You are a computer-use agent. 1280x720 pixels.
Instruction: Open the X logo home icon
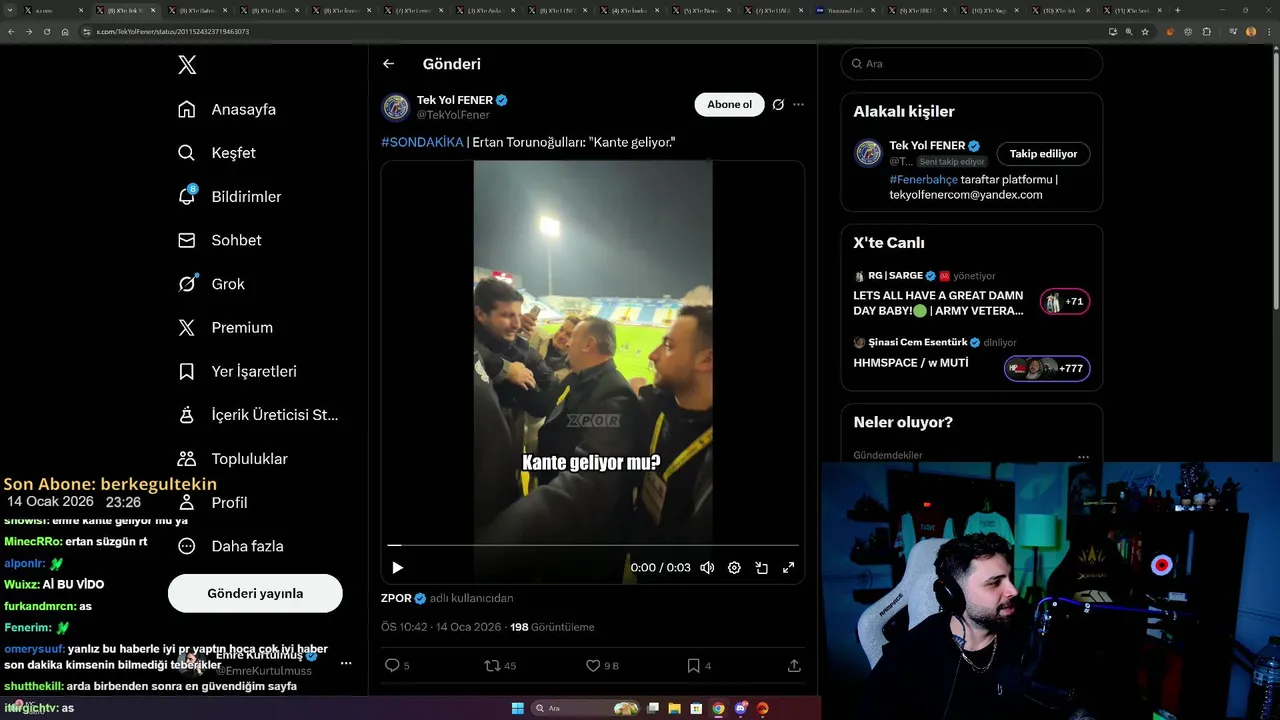click(187, 65)
